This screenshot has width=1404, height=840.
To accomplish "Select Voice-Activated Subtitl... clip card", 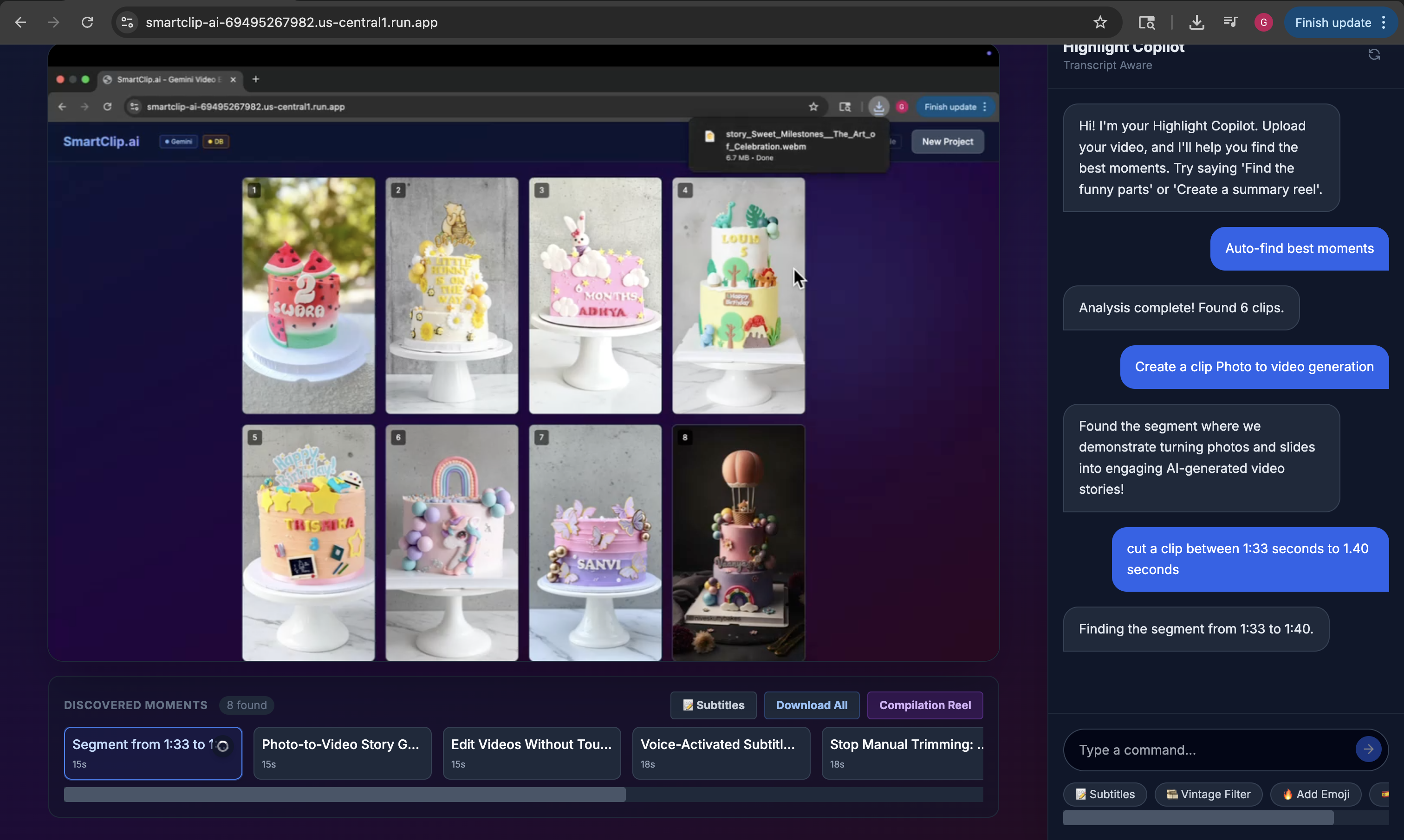I will click(x=721, y=753).
